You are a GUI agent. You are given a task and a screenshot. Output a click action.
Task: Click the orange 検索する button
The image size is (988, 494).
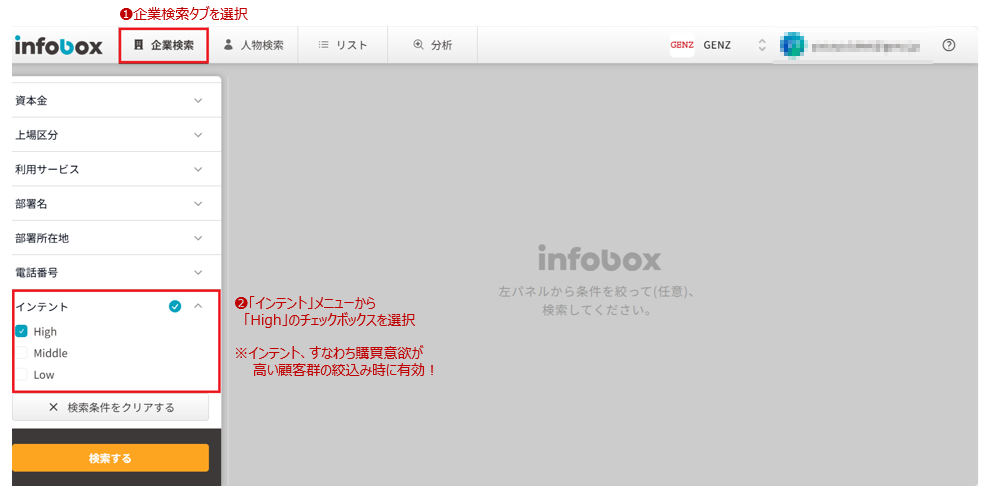(x=111, y=458)
